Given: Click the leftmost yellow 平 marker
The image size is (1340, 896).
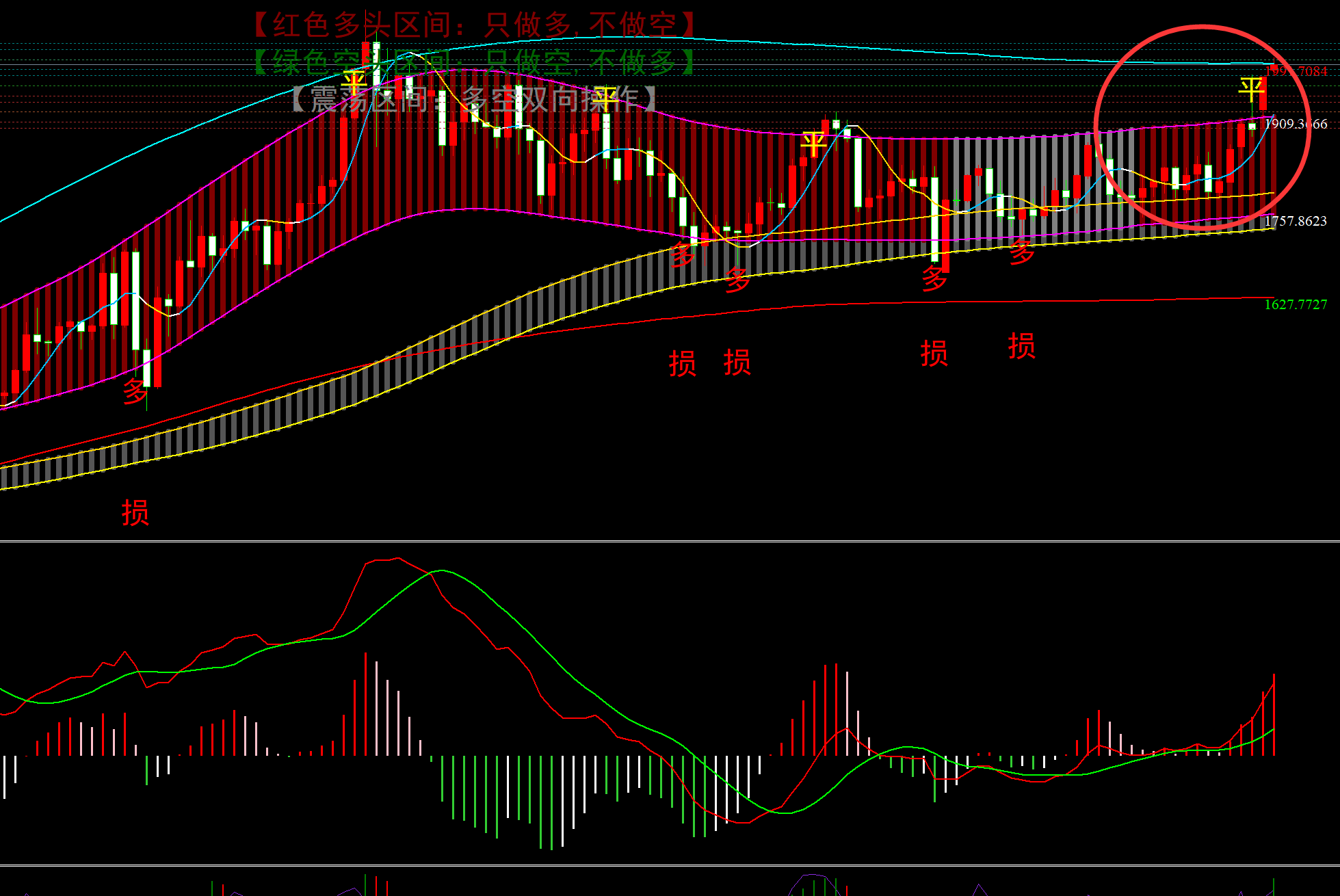Looking at the screenshot, I should coord(354,83).
